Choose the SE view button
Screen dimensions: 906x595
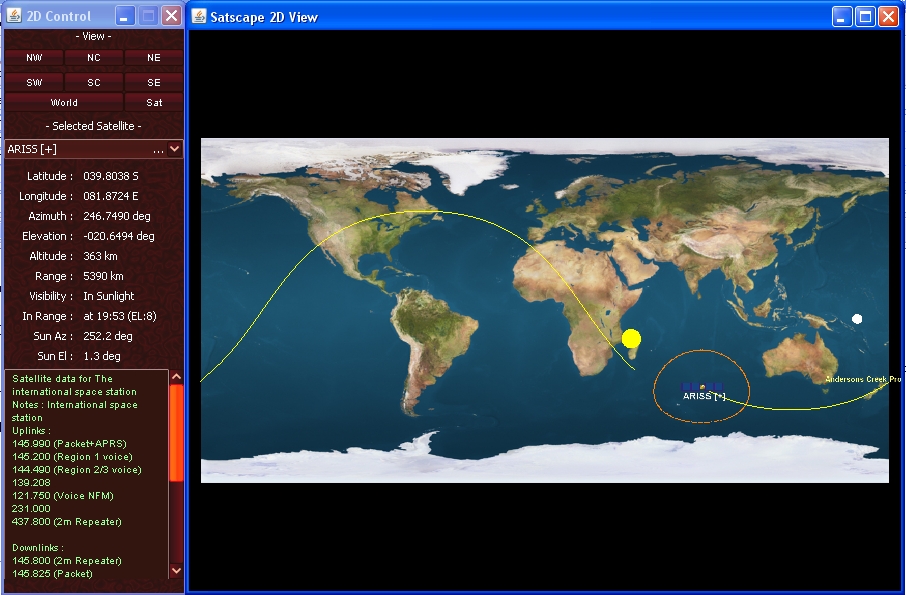tap(154, 82)
